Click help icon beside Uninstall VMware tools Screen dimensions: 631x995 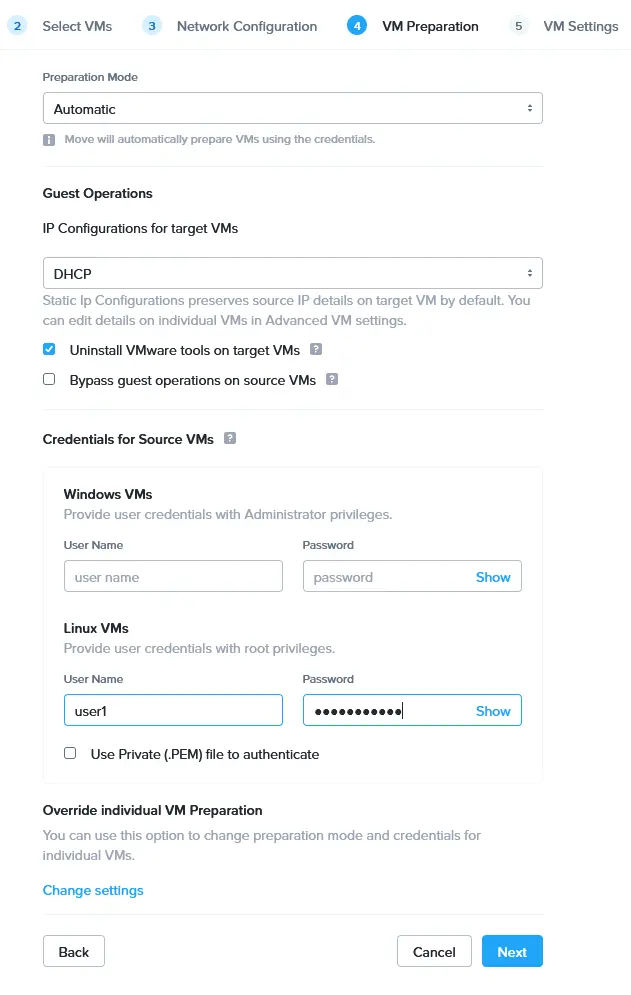point(316,349)
